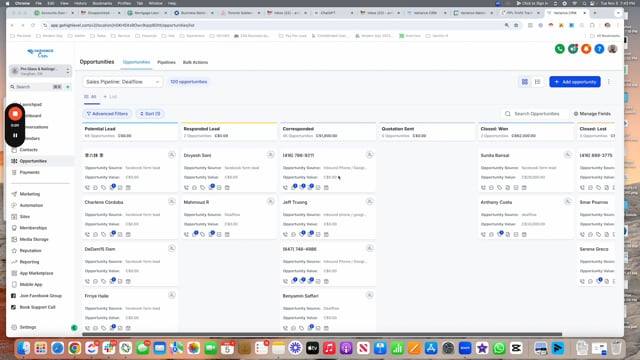Viewport: 640px width, 360px height.
Task: Open the orange notifications bell icon
Action: point(586,49)
